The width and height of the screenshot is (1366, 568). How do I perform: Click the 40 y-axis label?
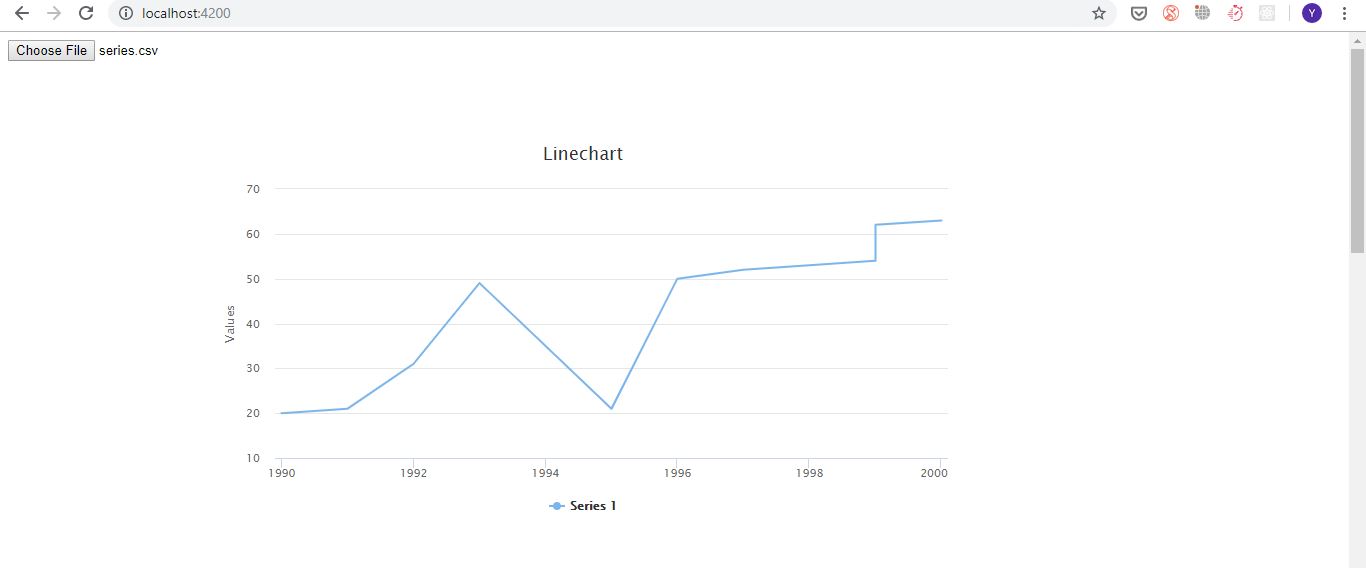pos(253,324)
